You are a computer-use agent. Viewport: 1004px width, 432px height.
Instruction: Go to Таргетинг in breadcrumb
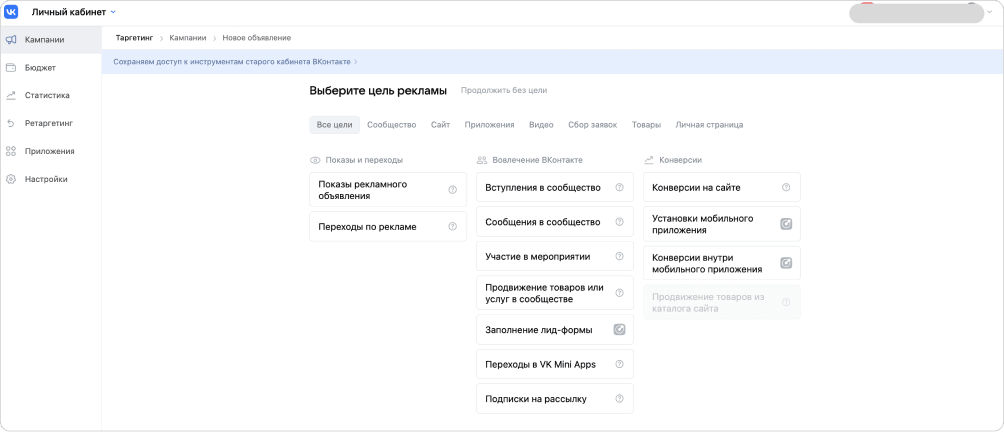[133, 38]
